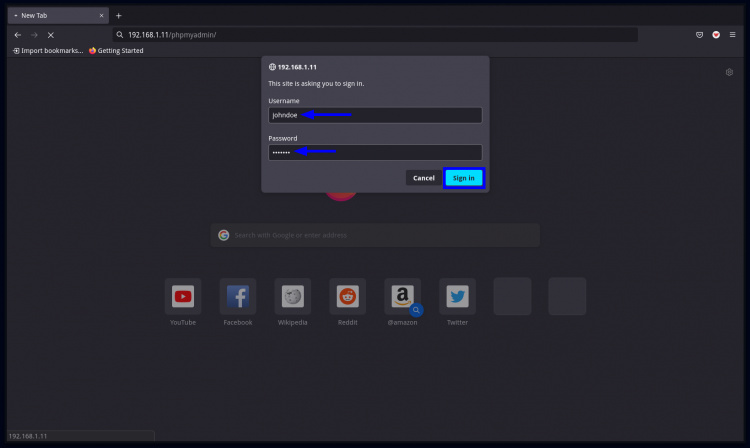Open the Reddit shortcut tile
Image resolution: width=750 pixels, height=448 pixels.
pyautogui.click(x=347, y=297)
